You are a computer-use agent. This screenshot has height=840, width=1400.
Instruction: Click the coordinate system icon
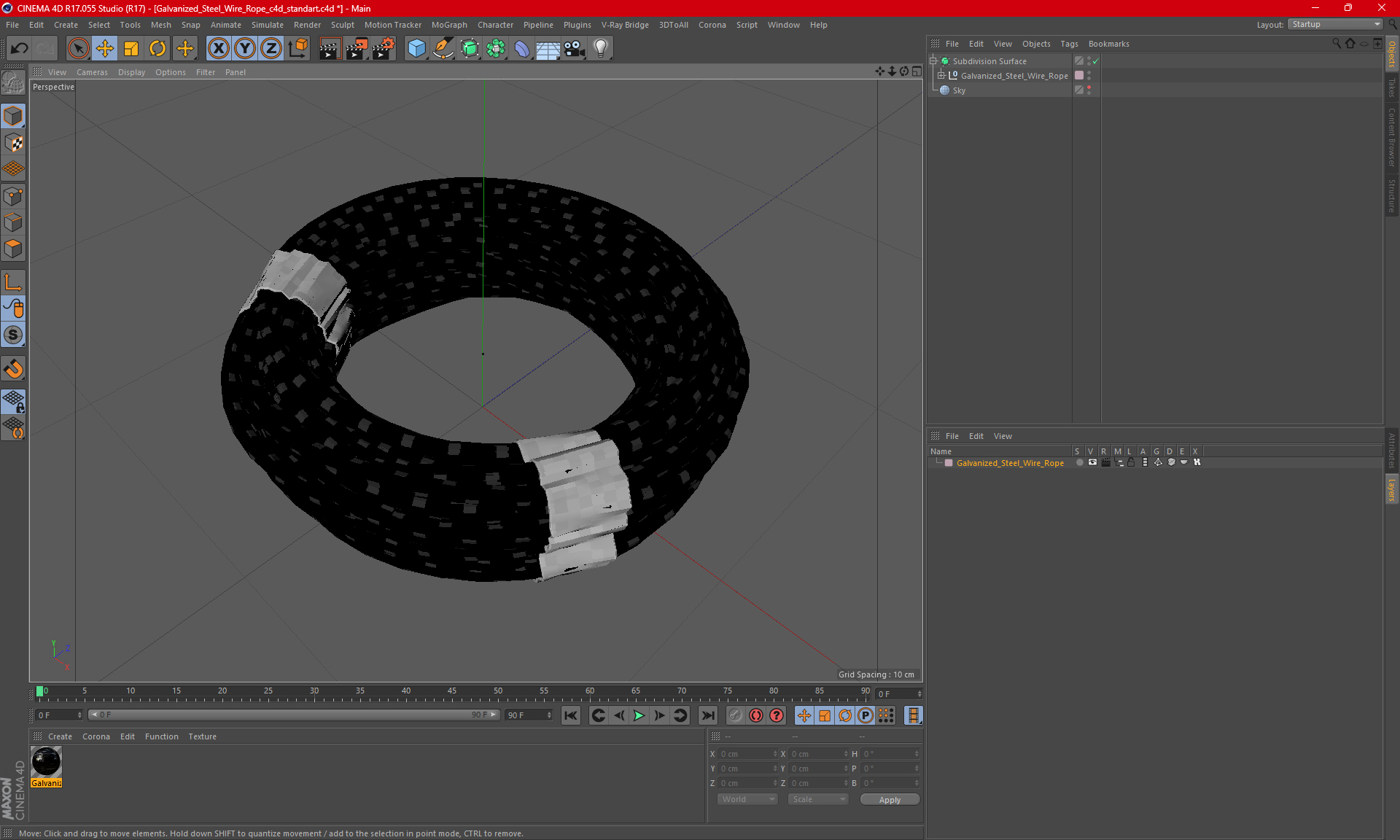pos(297,48)
